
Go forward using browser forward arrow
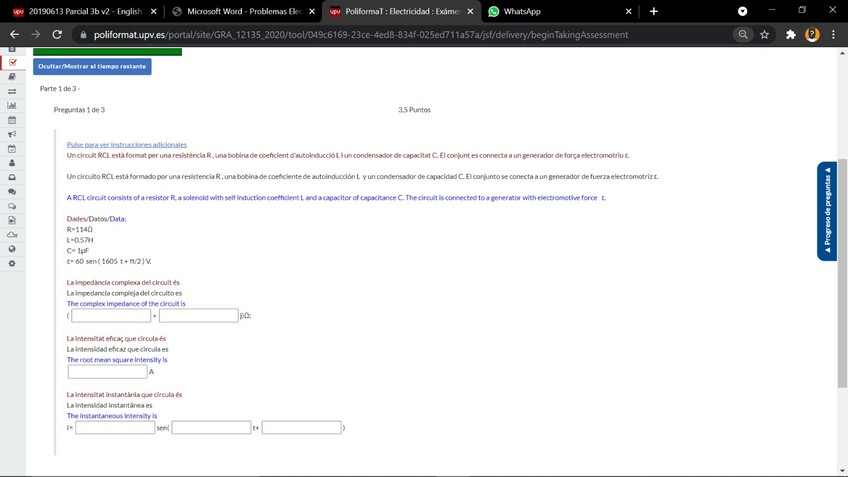36,35
